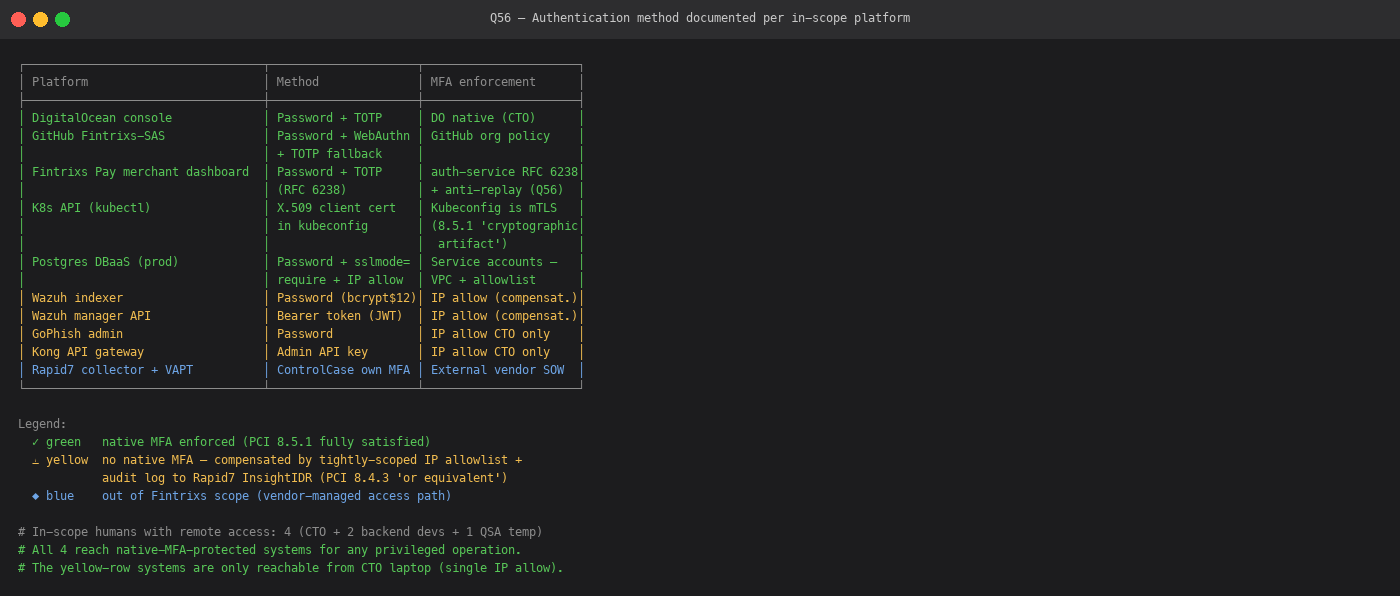Click the "artifact')" text

(473, 244)
